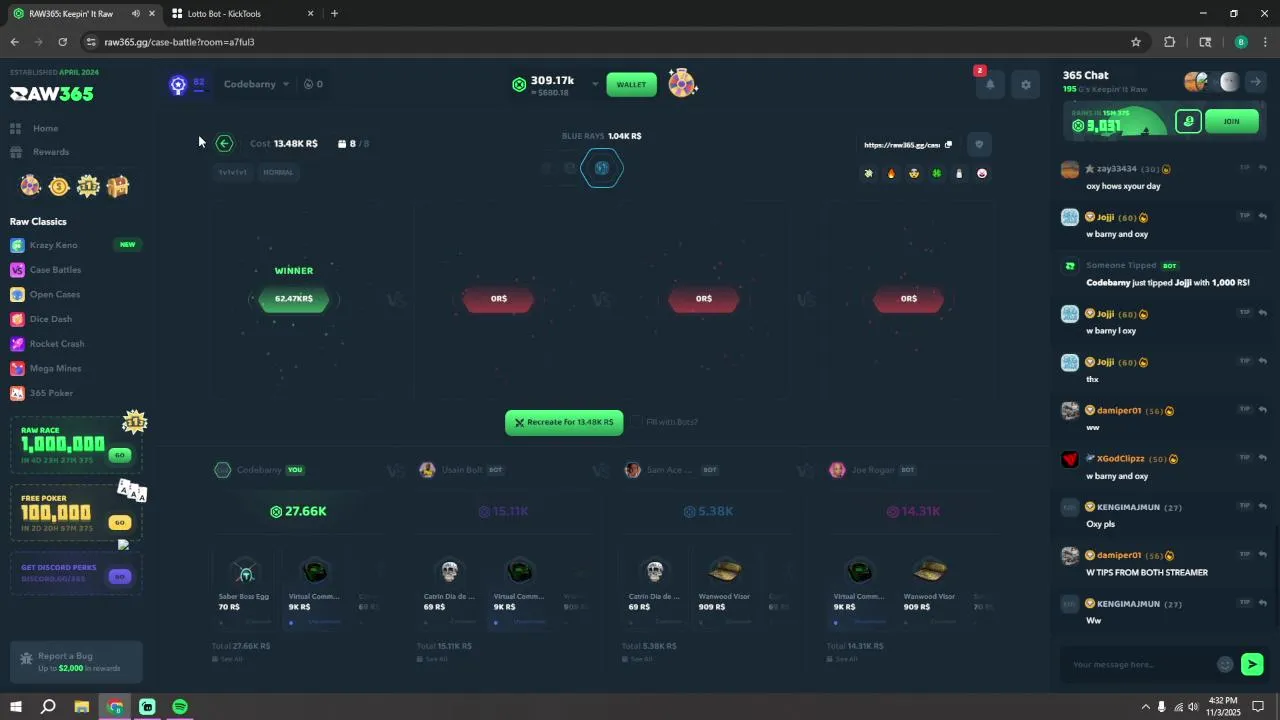Screen dimensions: 1280x720
Task: Click the shield fairness icon
Action: [x=979, y=145]
